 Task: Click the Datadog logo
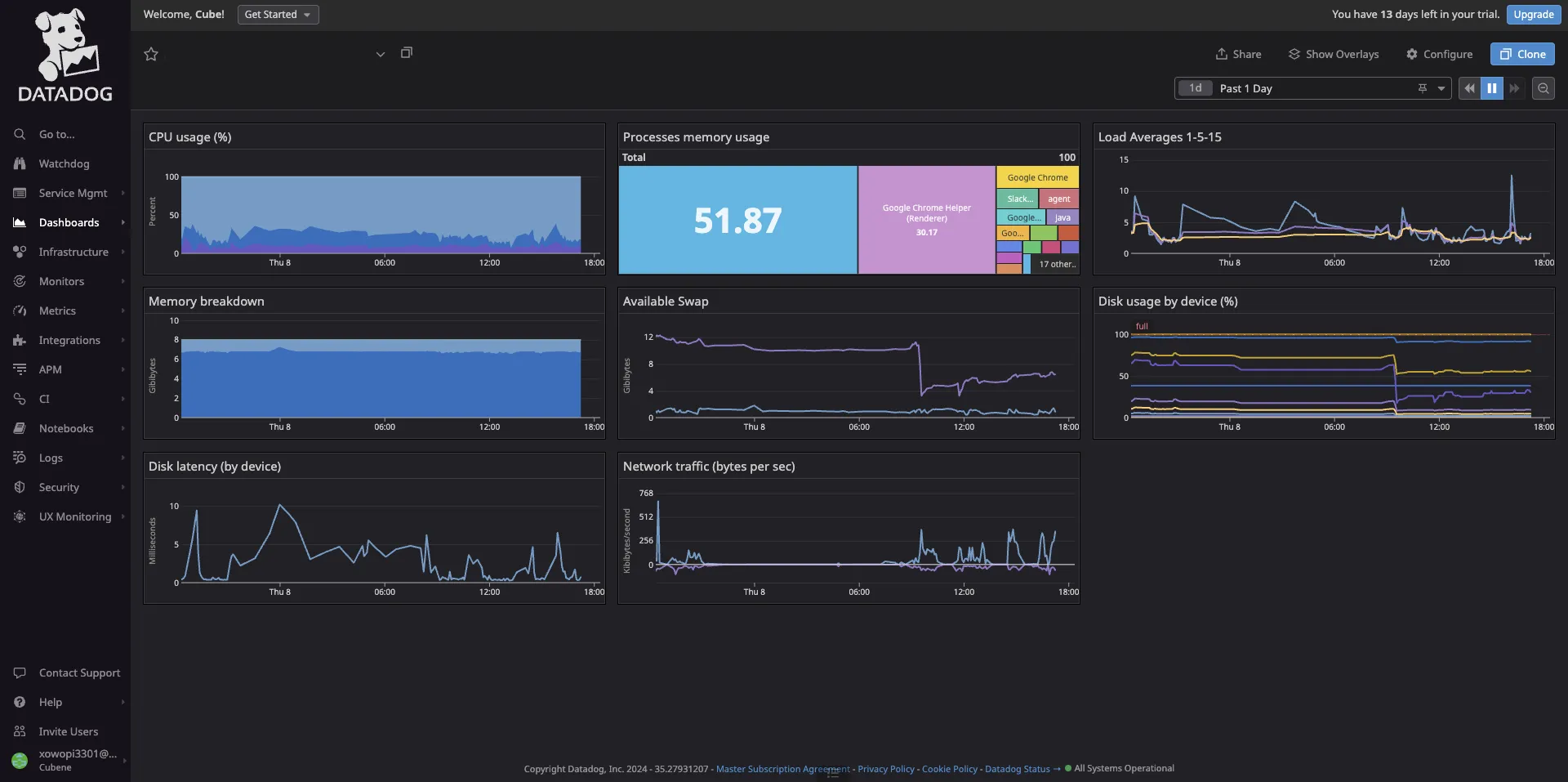(x=65, y=56)
